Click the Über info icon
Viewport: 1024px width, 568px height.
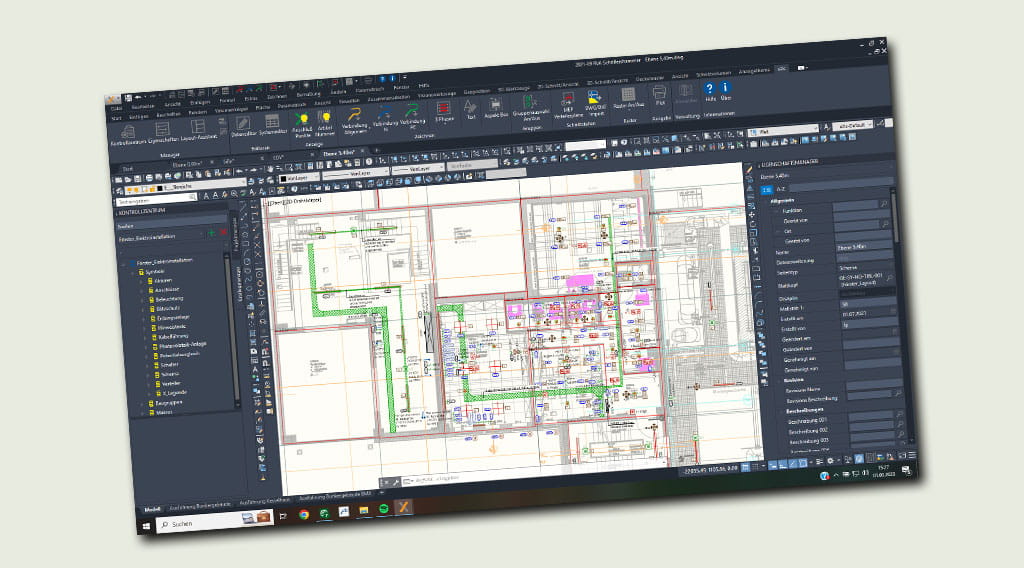[726, 89]
